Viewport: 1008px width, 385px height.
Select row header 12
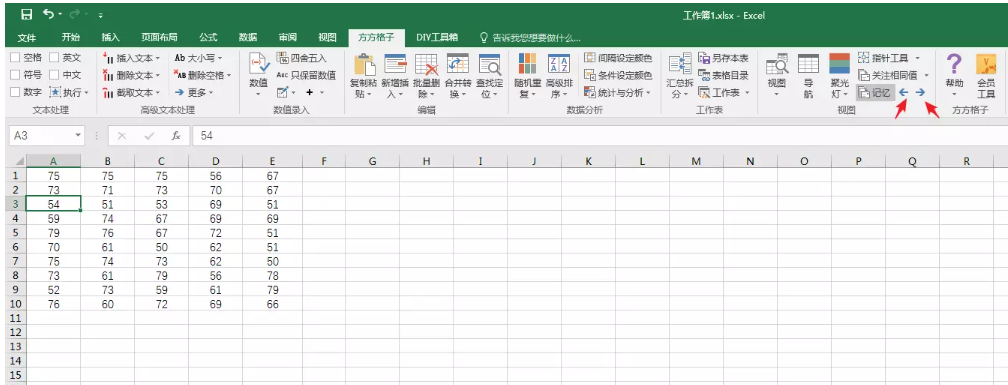click(x=15, y=333)
